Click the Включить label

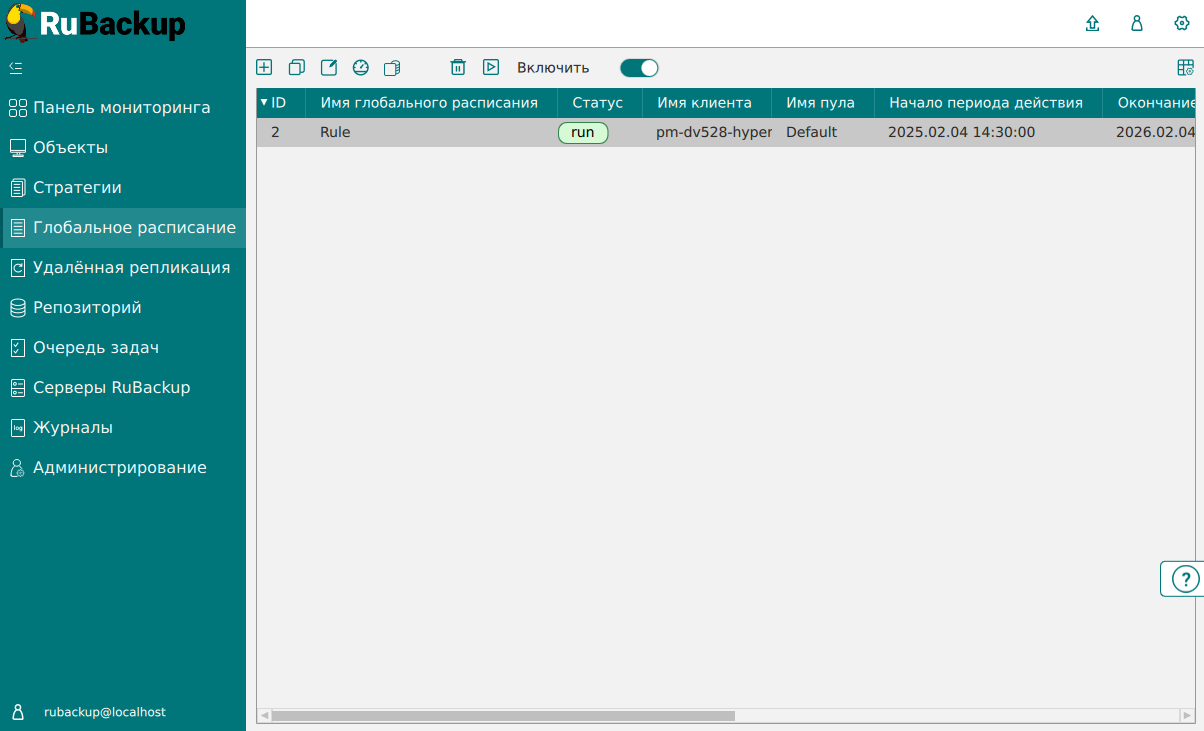pos(553,68)
